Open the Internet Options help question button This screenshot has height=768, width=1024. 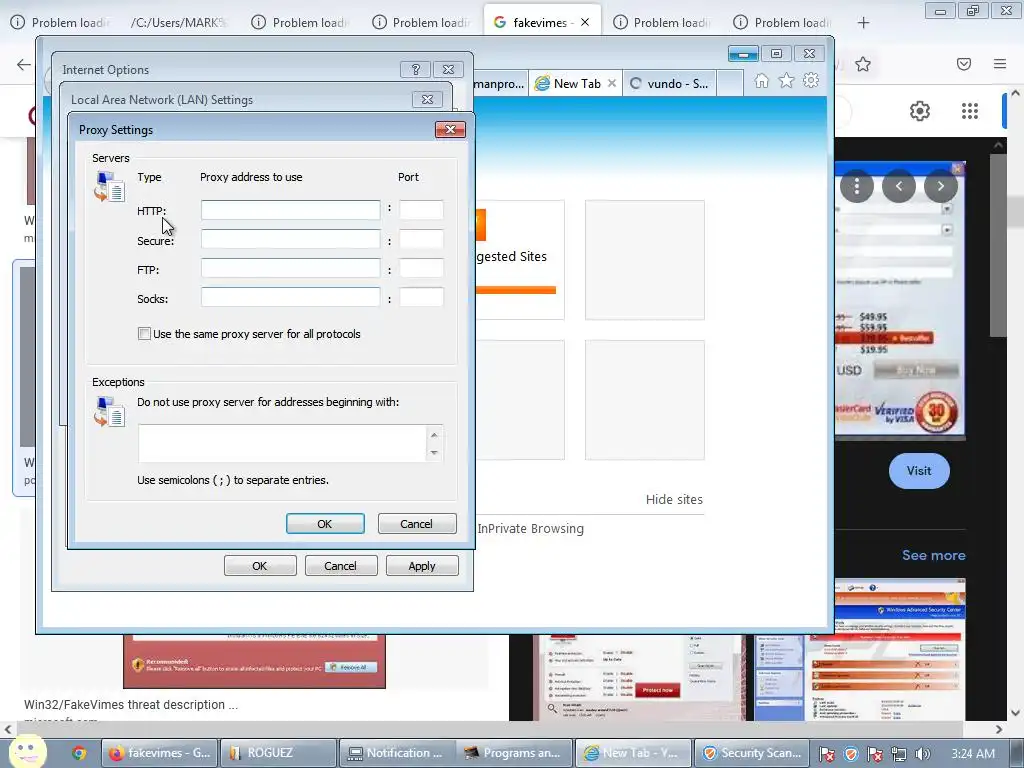[x=415, y=69]
